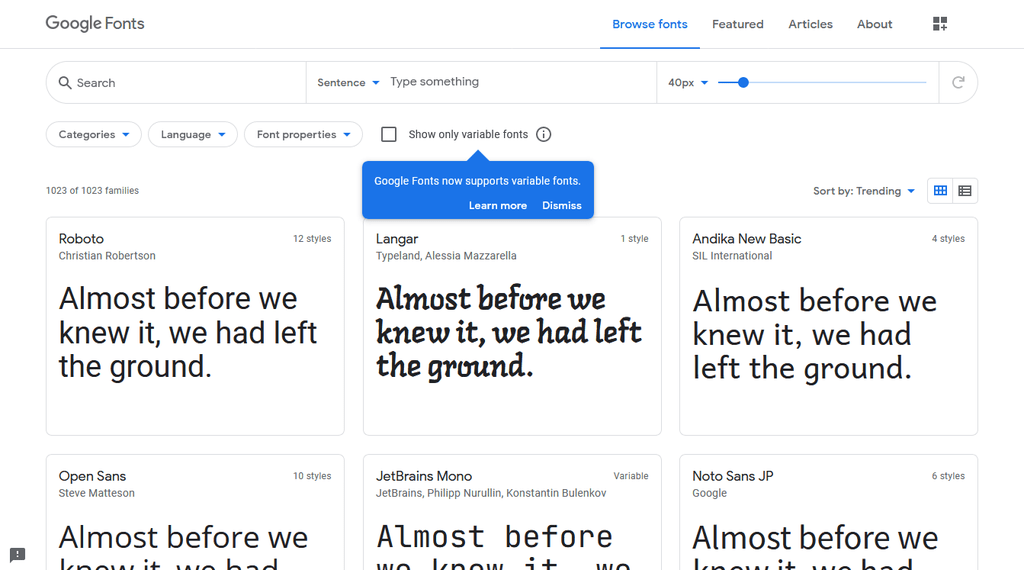Click the '1023 of 1023 families' count

pyautogui.click(x=92, y=191)
